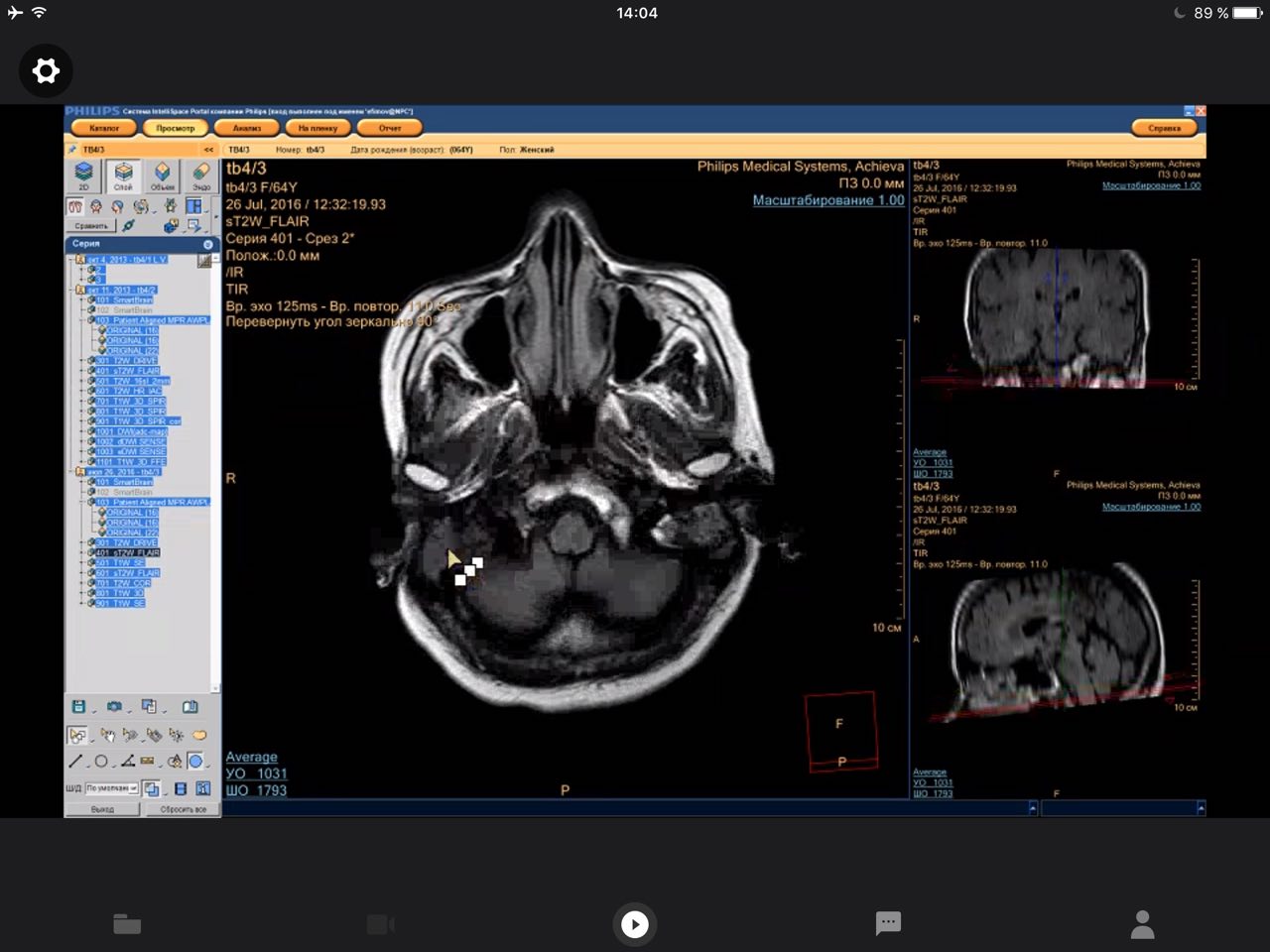Click the Сравнить compare button
Viewport: 1270px width, 952px height.
click(x=91, y=226)
